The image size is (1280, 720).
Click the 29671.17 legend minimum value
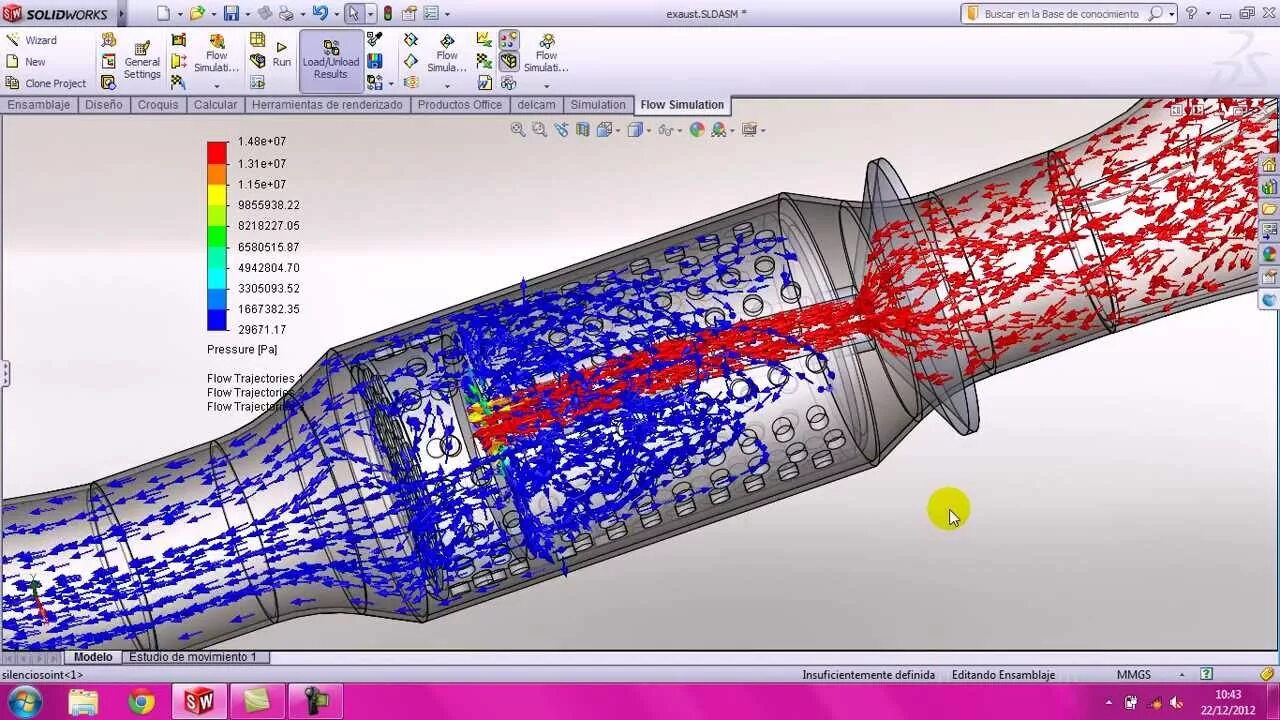click(x=262, y=330)
